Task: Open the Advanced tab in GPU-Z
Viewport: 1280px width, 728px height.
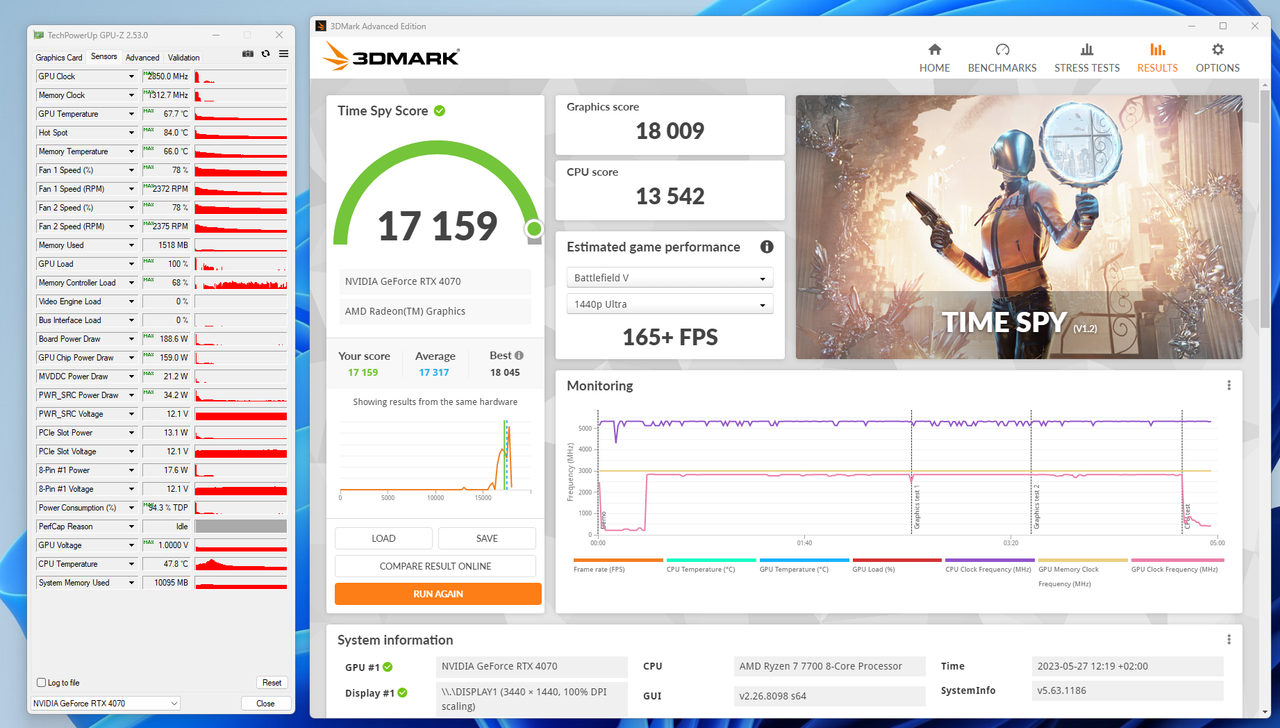Action: pyautogui.click(x=142, y=57)
